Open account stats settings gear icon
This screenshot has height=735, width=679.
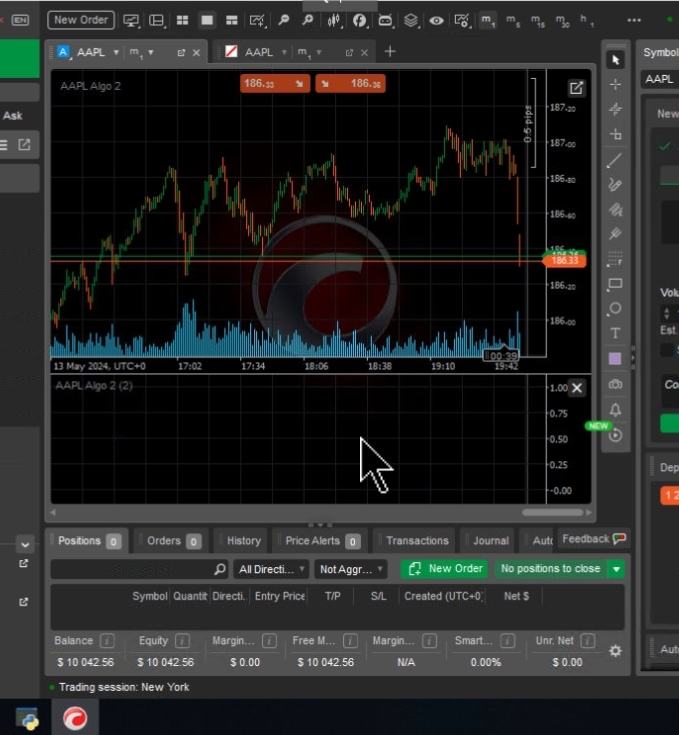(x=615, y=651)
